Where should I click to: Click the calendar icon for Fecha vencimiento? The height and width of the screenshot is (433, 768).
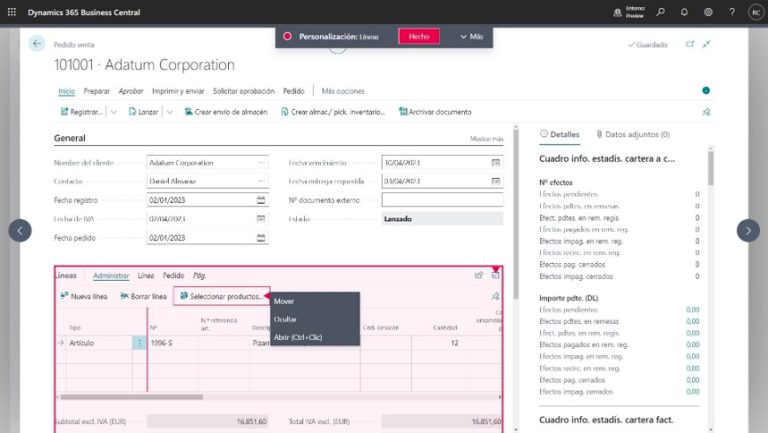click(495, 162)
